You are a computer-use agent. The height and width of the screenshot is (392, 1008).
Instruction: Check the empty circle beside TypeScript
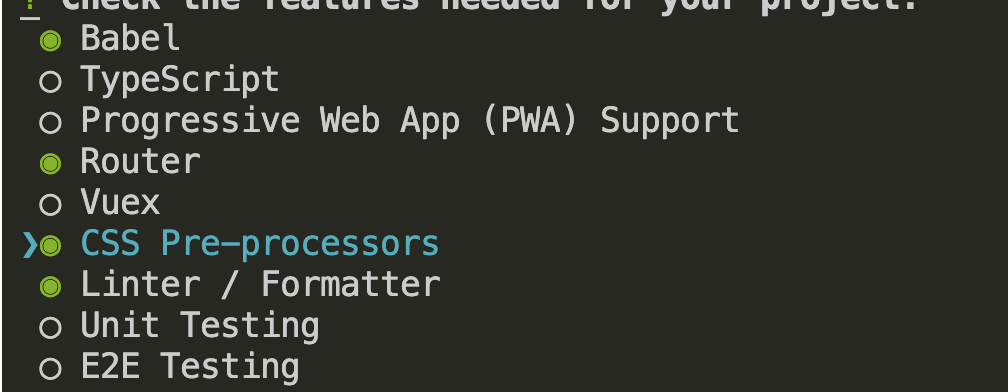coord(50,82)
